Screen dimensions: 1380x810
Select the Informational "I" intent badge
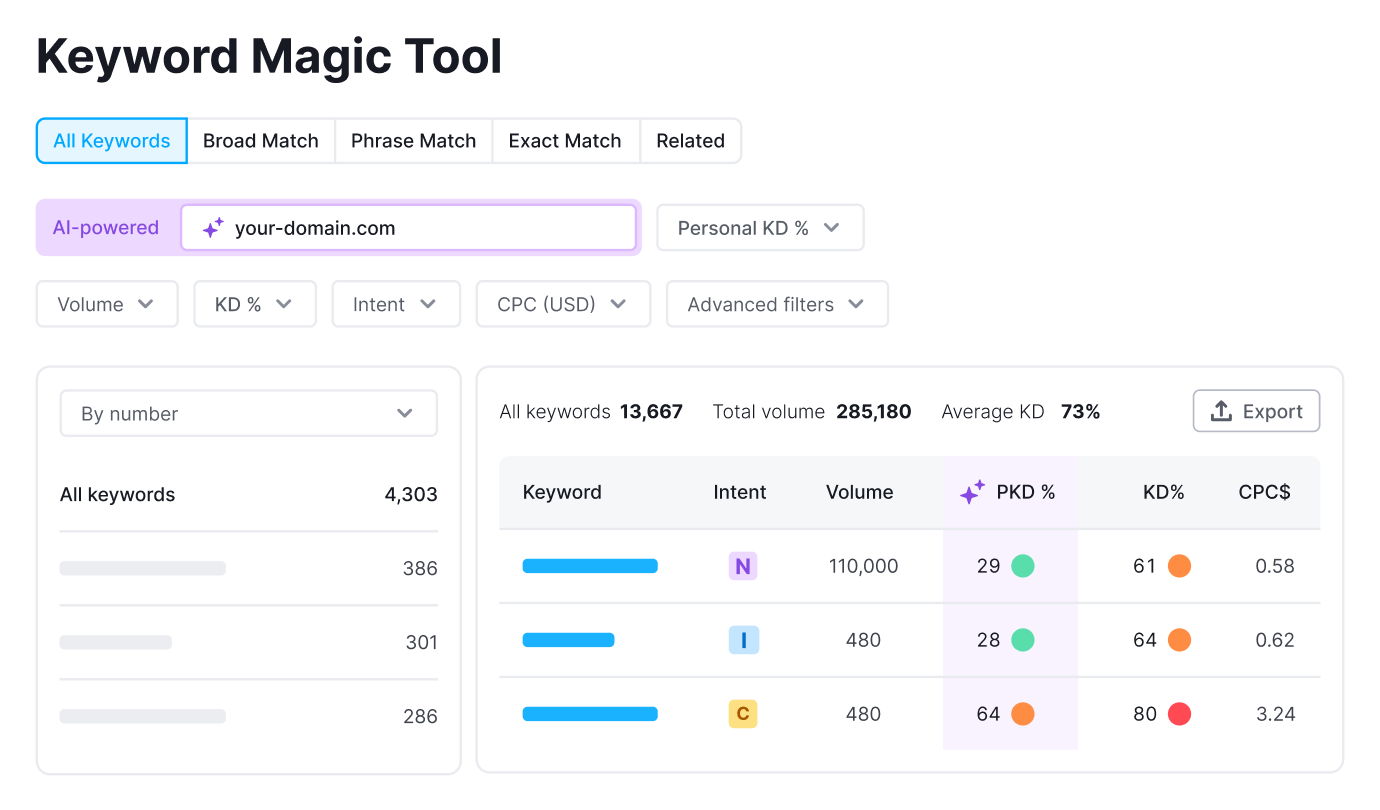743,639
